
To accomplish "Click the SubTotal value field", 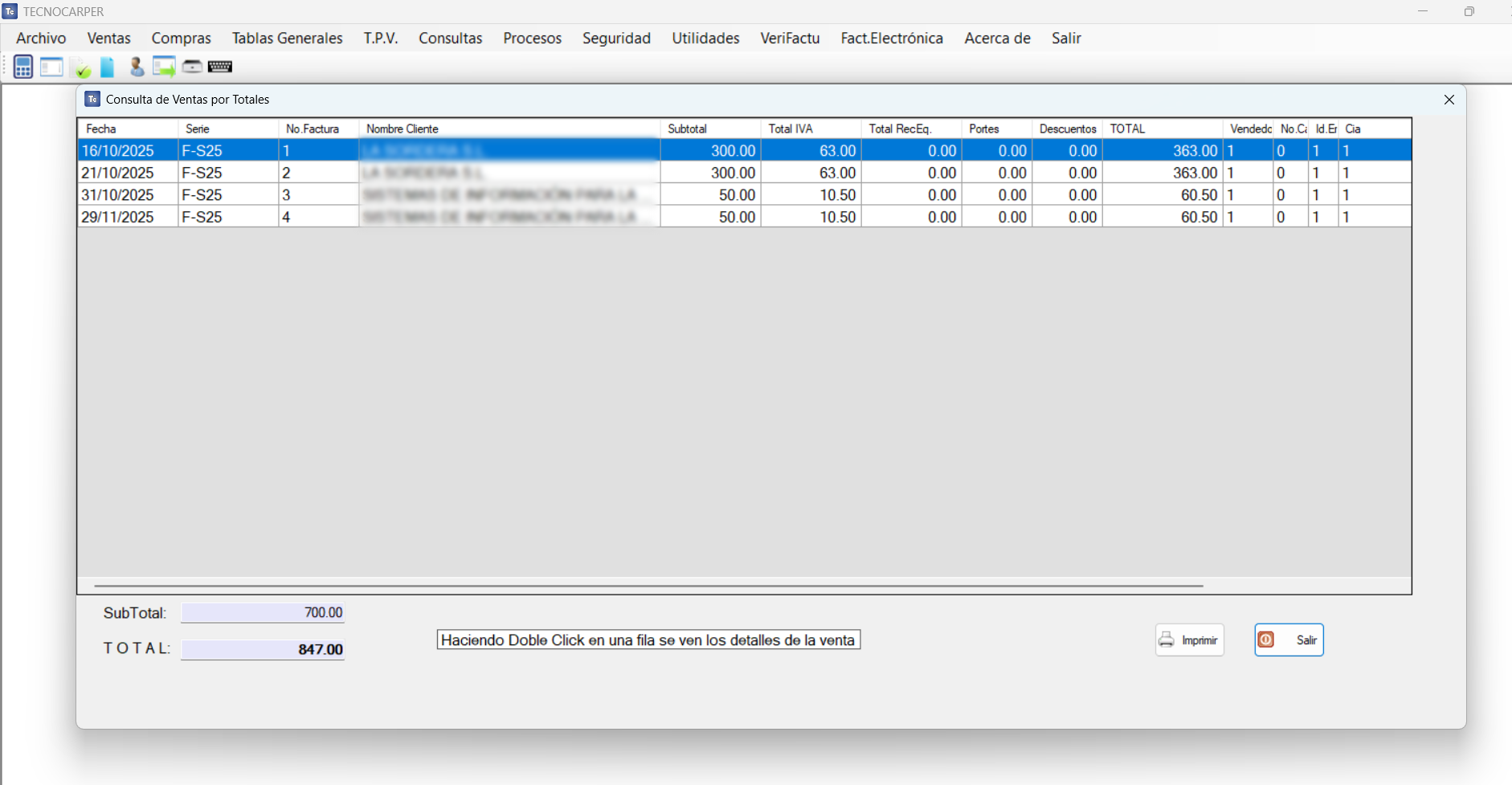I will [x=263, y=613].
